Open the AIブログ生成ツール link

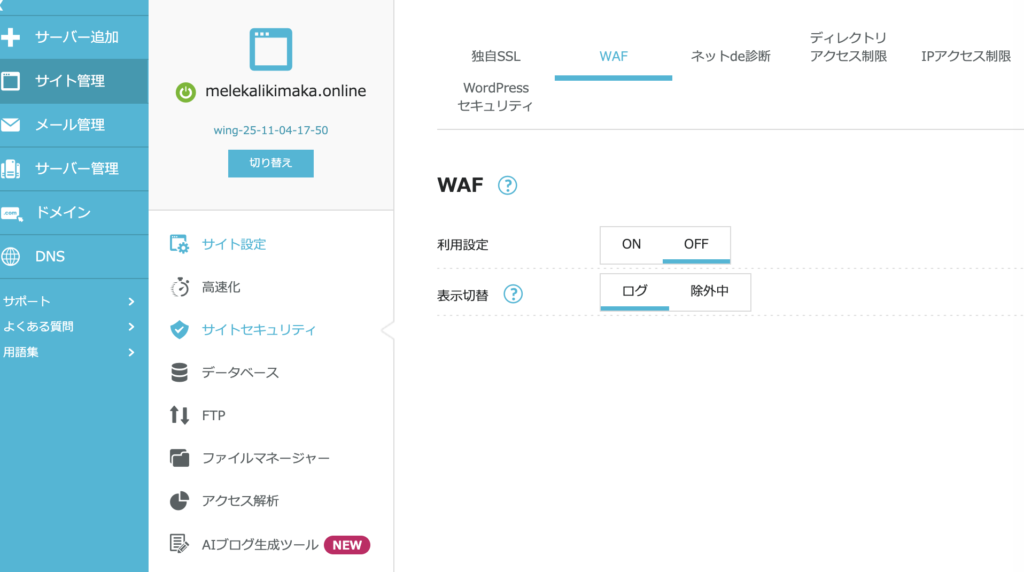coord(260,545)
